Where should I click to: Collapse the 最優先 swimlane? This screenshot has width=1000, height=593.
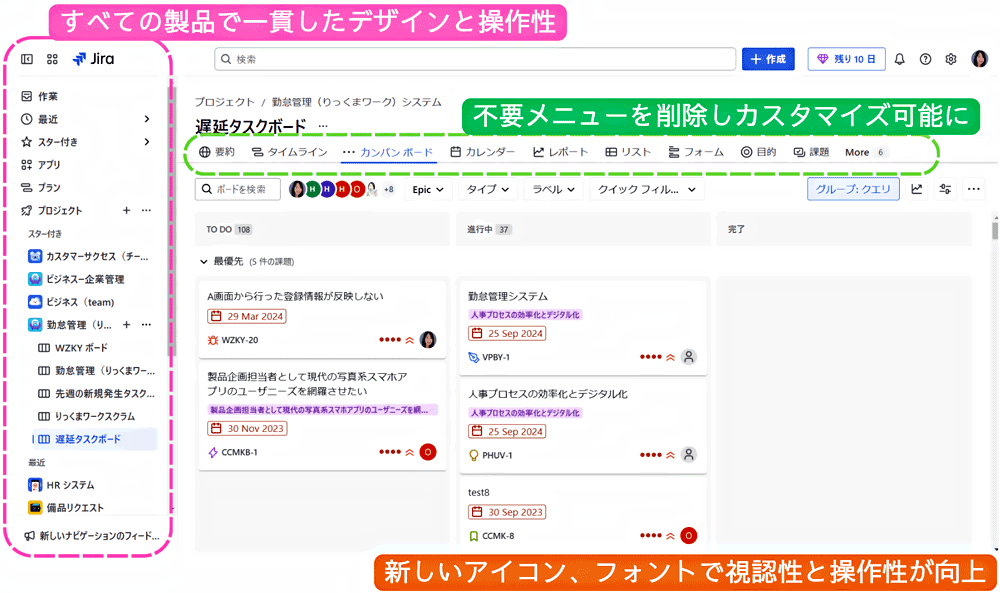click(x=203, y=261)
